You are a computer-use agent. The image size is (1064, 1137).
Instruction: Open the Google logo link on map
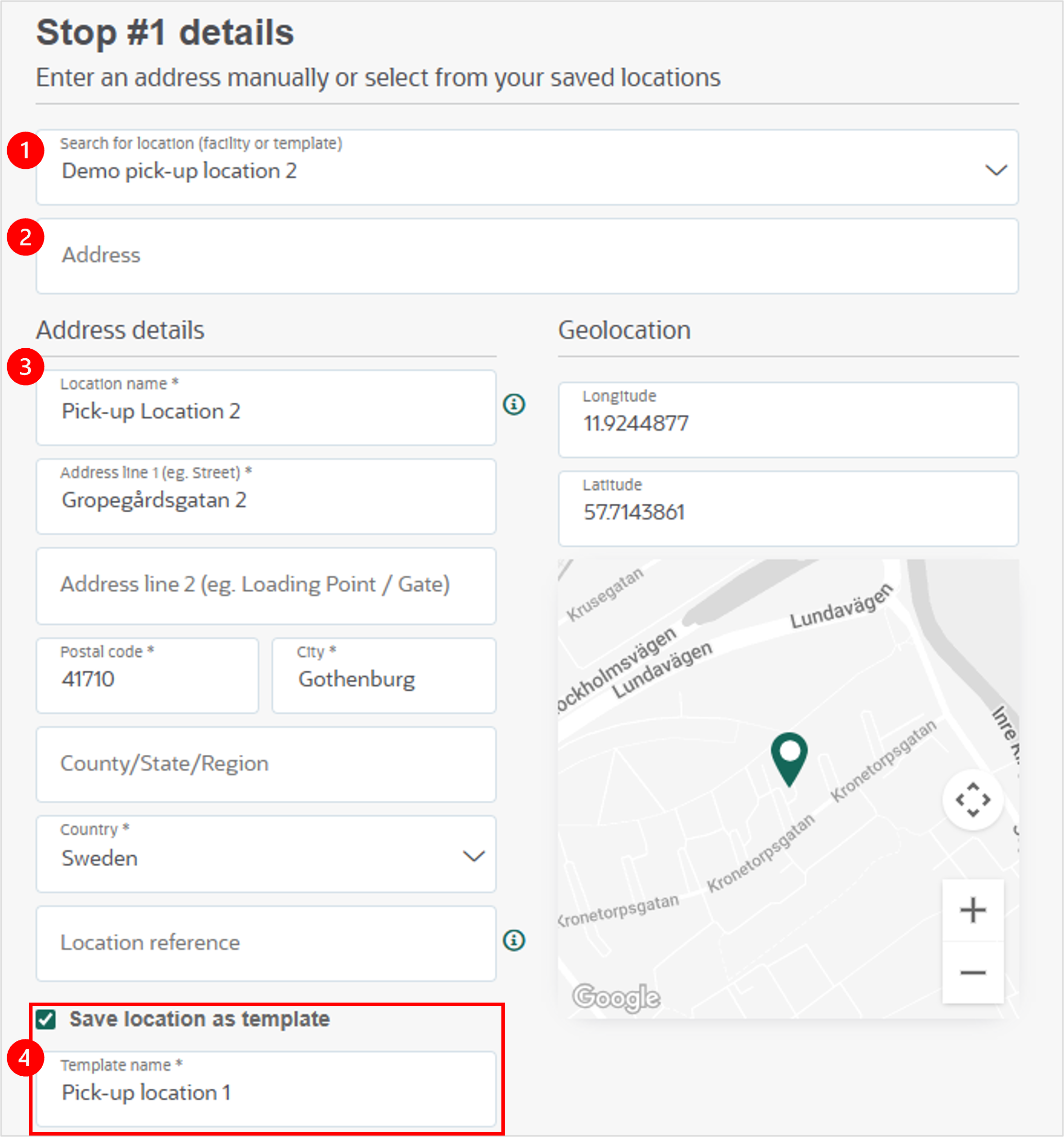coord(616,998)
